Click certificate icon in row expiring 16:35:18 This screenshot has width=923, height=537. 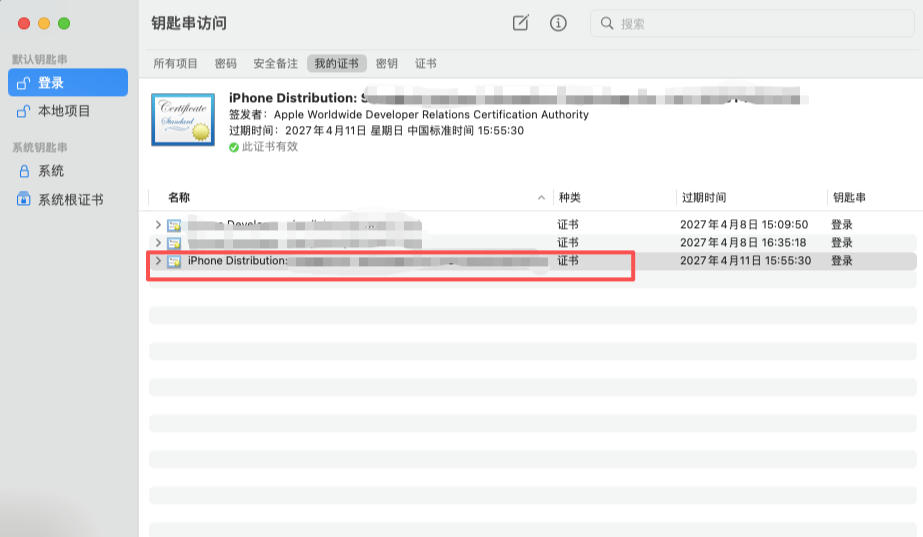click(174, 243)
